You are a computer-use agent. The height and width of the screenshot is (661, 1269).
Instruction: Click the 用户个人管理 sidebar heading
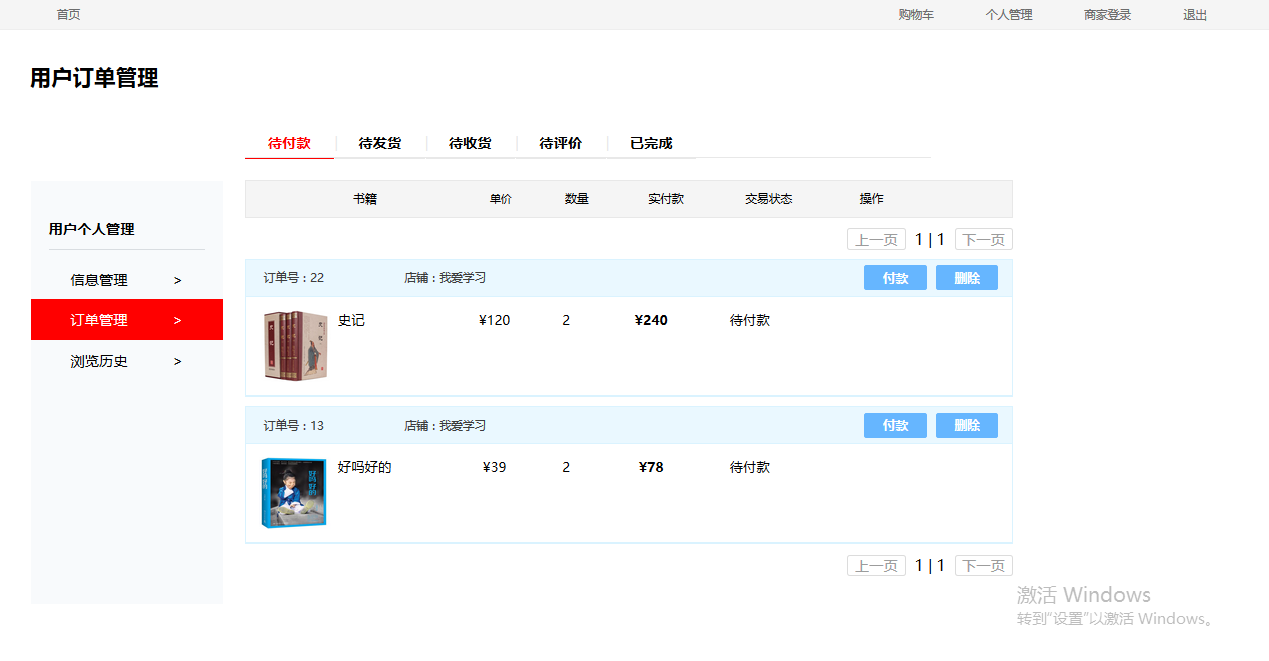92,229
